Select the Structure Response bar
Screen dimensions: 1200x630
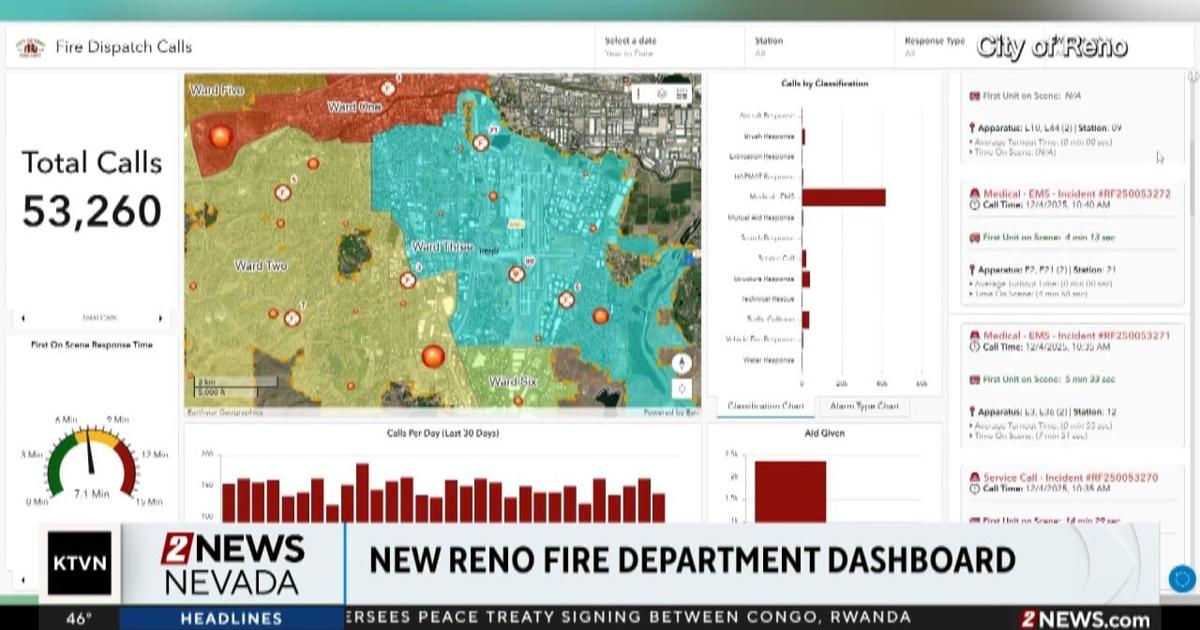806,279
